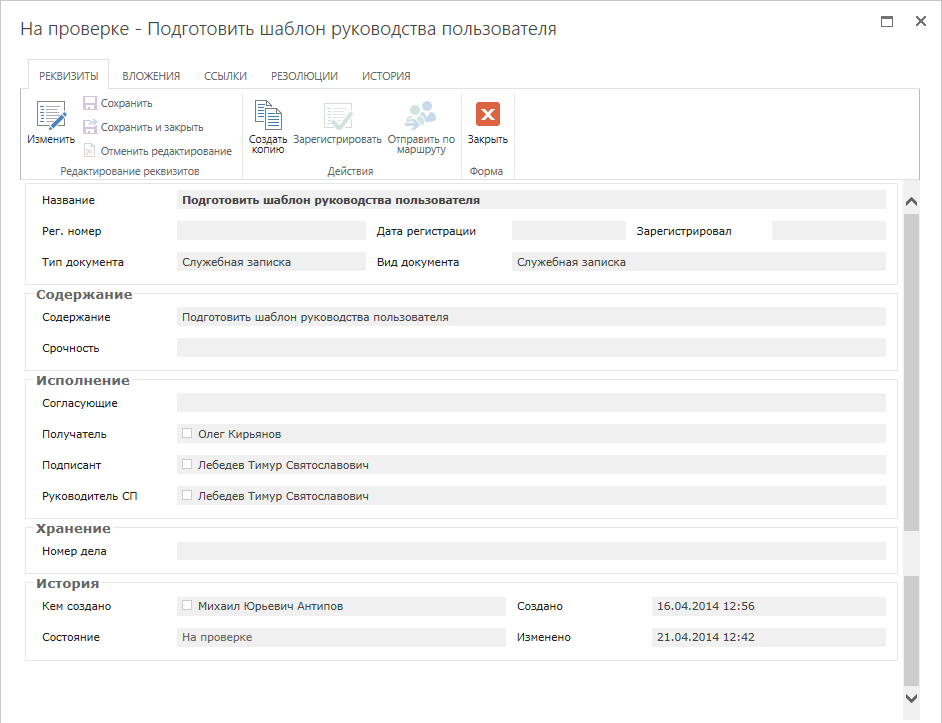Click the Изменить edit icon

(50, 116)
